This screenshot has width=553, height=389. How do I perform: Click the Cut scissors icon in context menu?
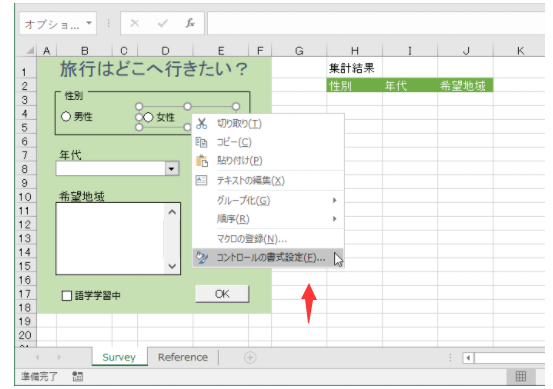(x=201, y=123)
